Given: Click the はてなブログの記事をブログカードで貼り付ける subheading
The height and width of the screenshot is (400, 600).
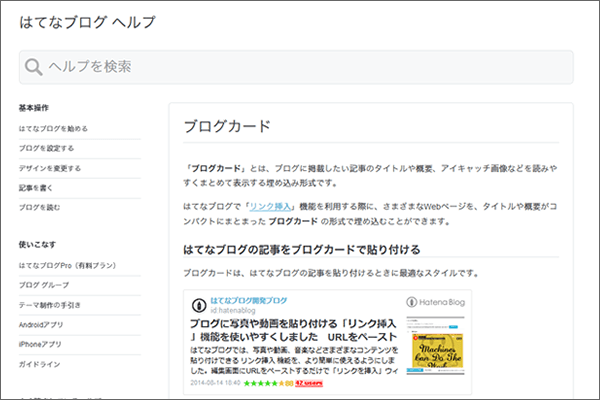Looking at the screenshot, I should (302, 250).
